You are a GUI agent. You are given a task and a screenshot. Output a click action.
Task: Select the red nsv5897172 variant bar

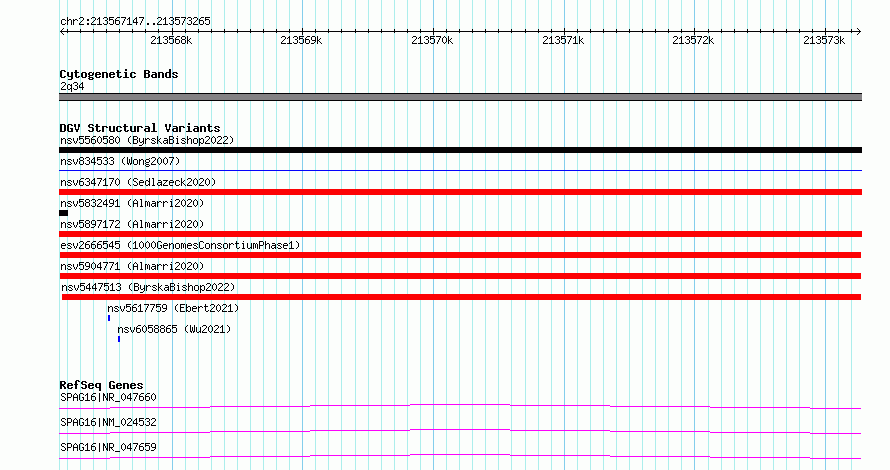[460, 234]
